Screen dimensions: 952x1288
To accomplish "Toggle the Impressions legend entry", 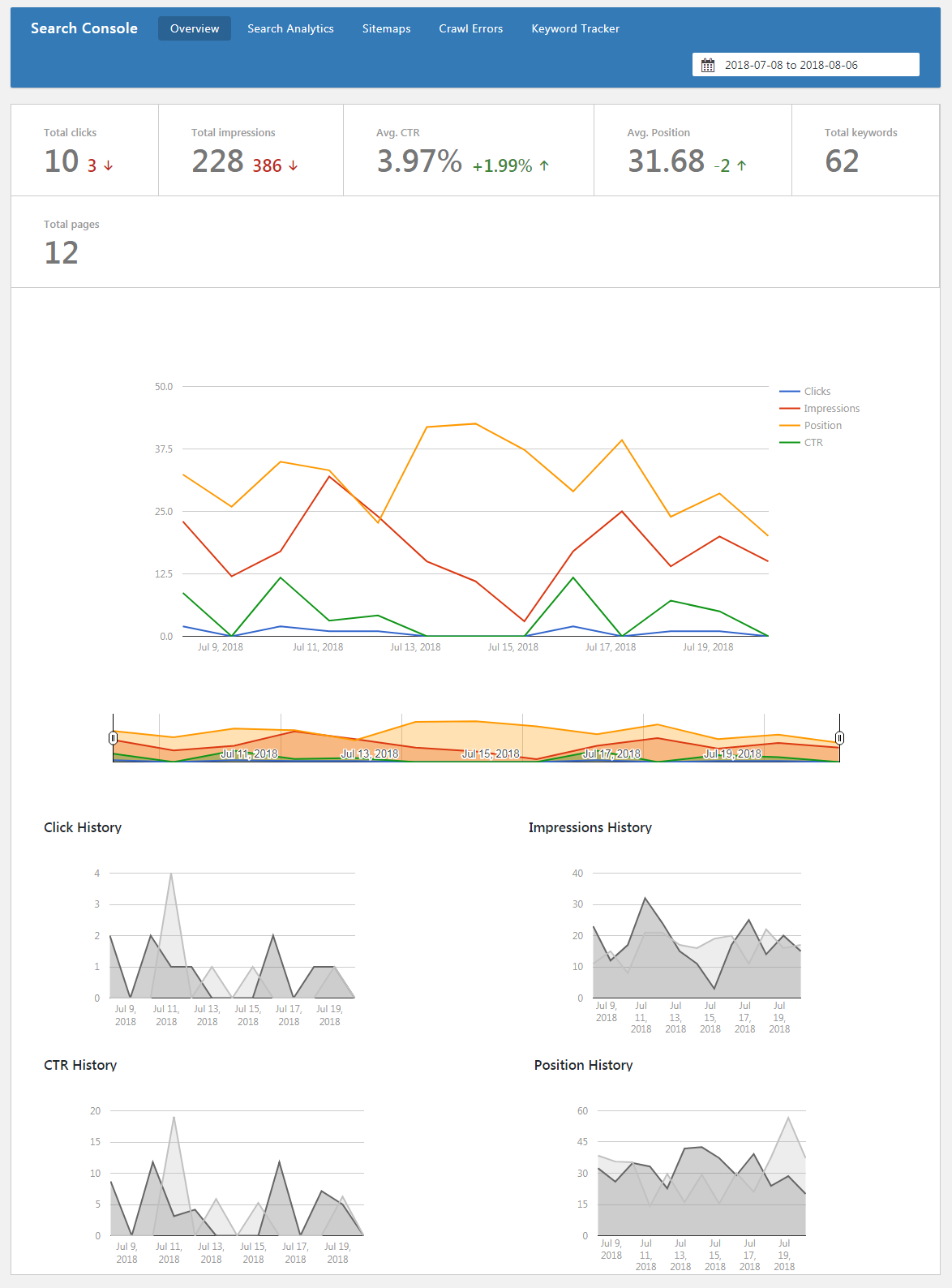I will [x=831, y=409].
